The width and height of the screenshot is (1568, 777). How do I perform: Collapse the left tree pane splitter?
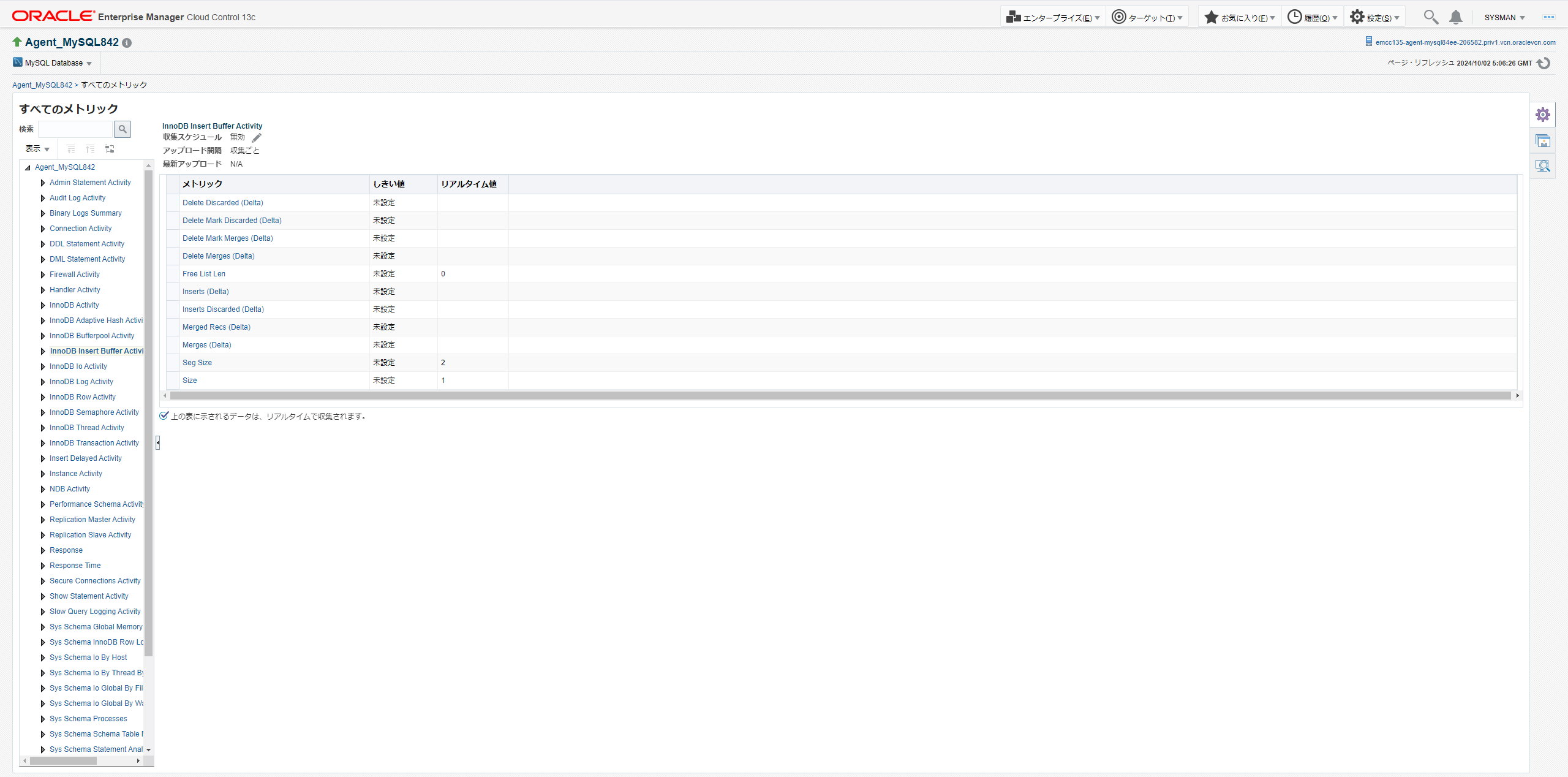tap(157, 442)
